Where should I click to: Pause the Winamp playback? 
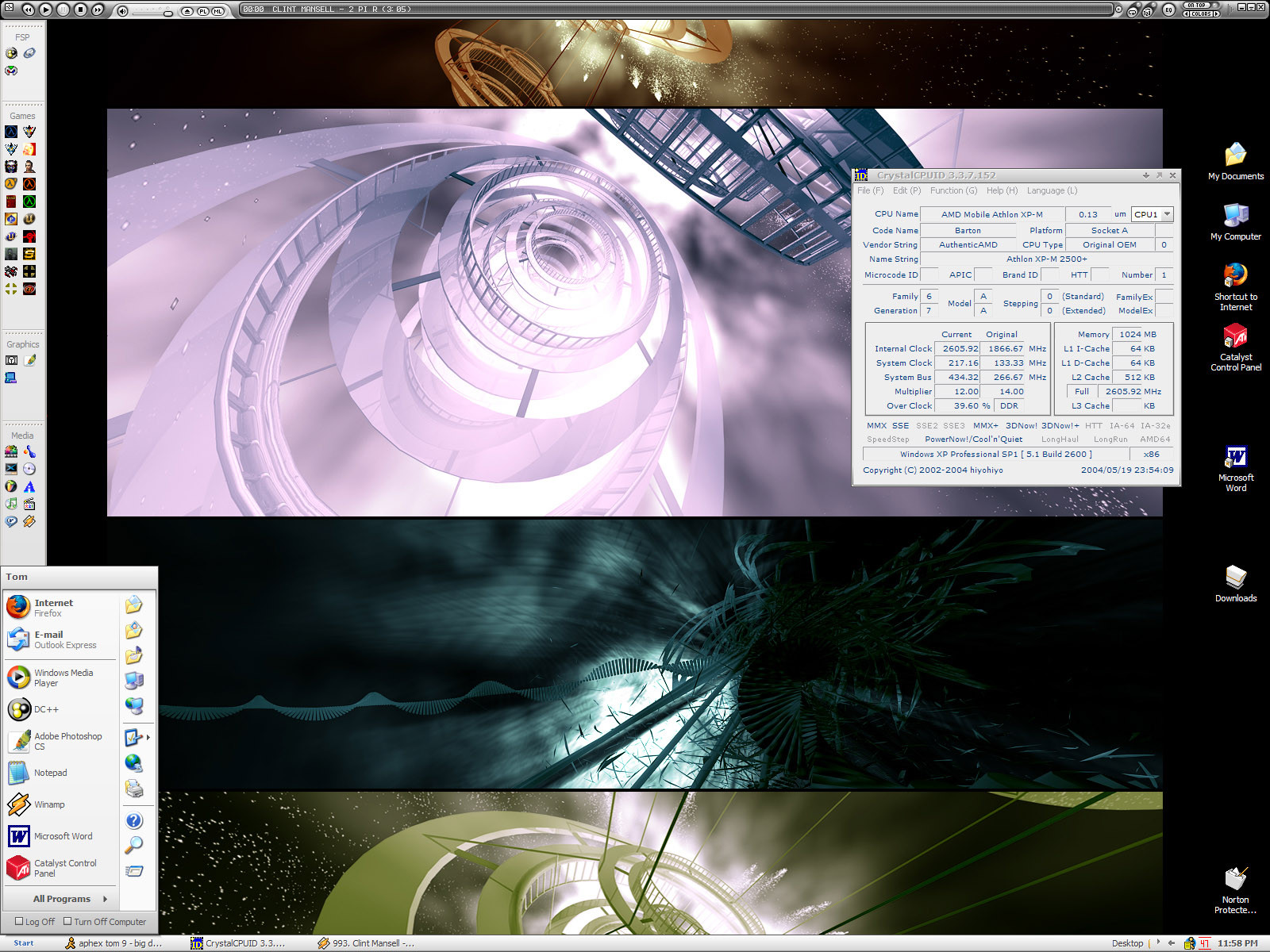click(63, 10)
